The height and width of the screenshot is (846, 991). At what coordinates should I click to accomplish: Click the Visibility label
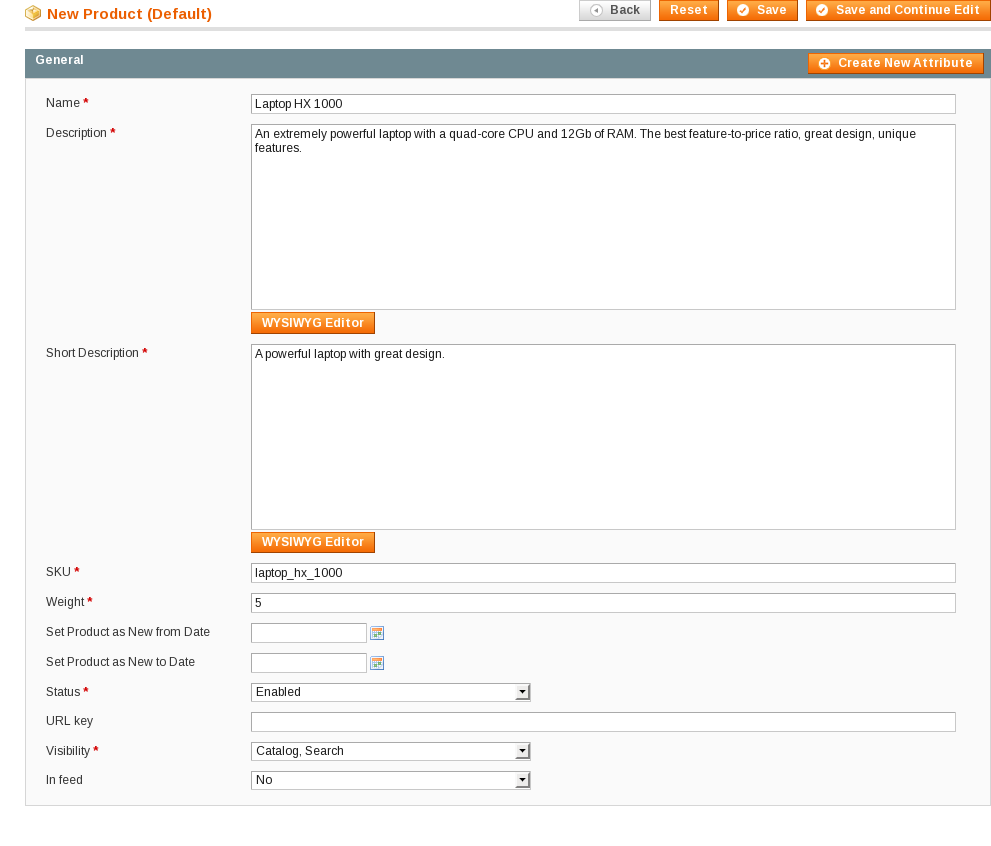(x=68, y=751)
